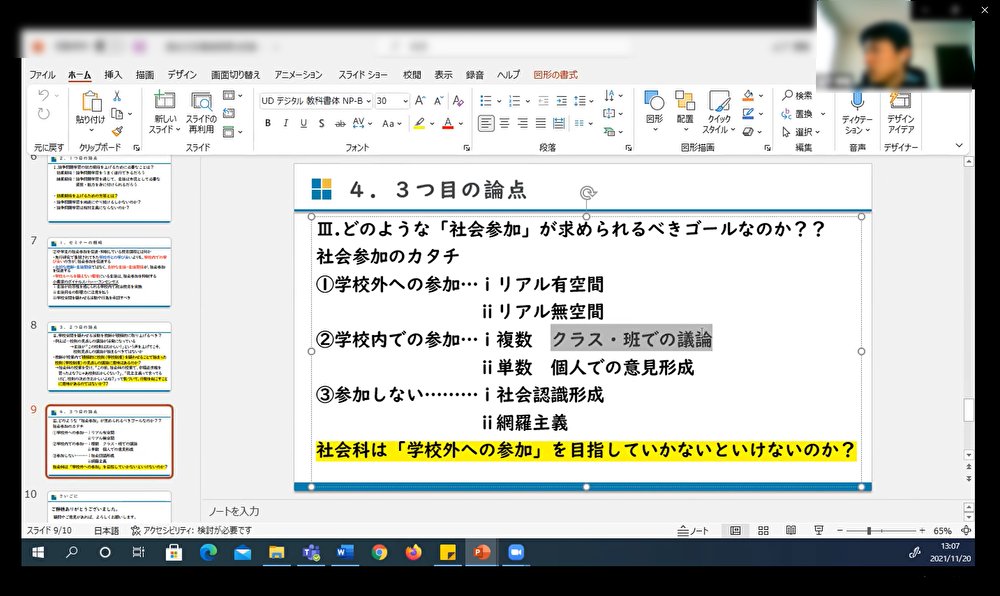Open the font size dropdown

click(x=405, y=101)
